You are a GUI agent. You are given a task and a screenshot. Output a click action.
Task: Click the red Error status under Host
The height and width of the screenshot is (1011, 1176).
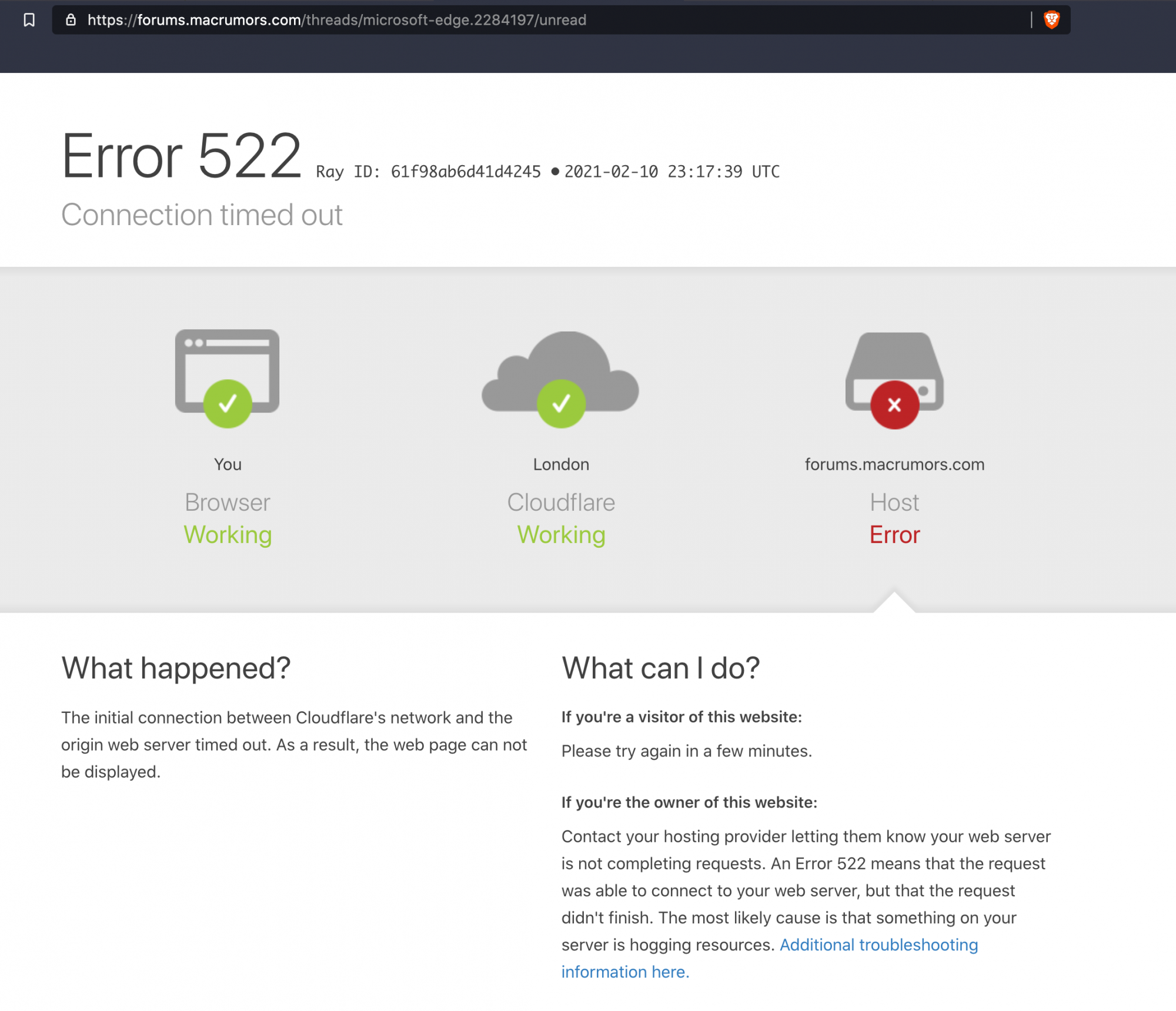[x=894, y=535]
